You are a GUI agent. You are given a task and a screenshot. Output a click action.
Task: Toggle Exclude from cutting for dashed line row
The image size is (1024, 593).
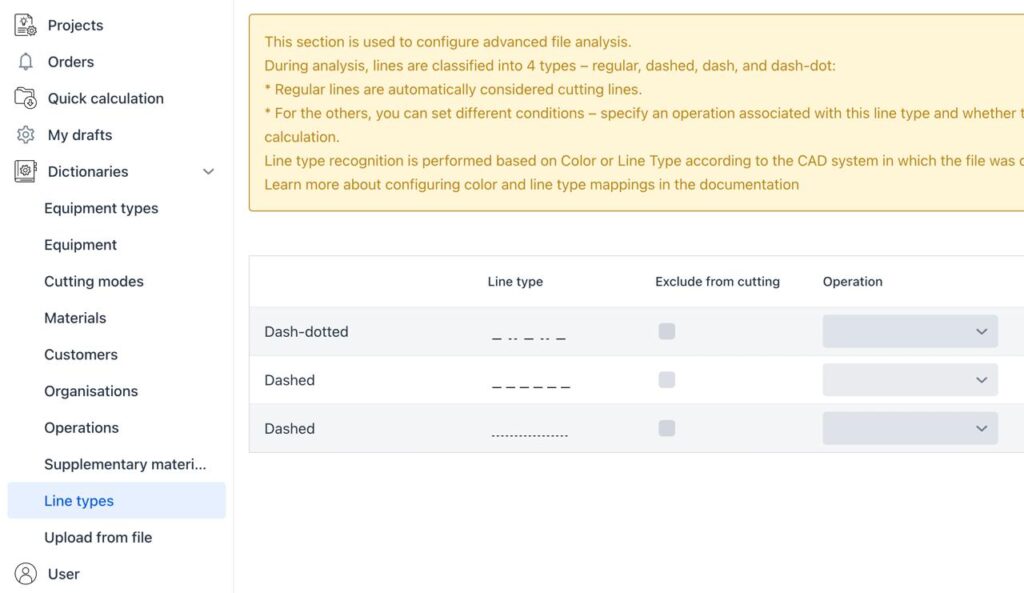[x=667, y=380]
